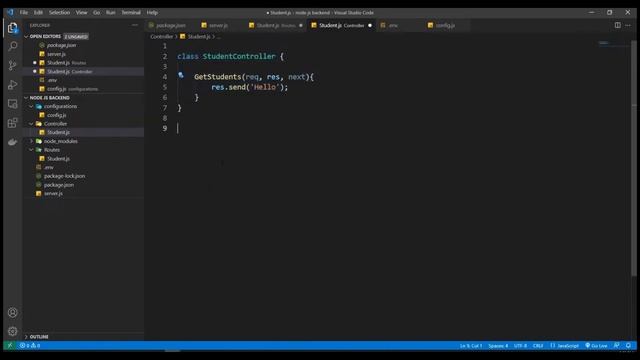Image resolution: width=640 pixels, height=360 pixels.
Task: Collapse the NODE JS BACKEND section
Action: (x=26, y=98)
